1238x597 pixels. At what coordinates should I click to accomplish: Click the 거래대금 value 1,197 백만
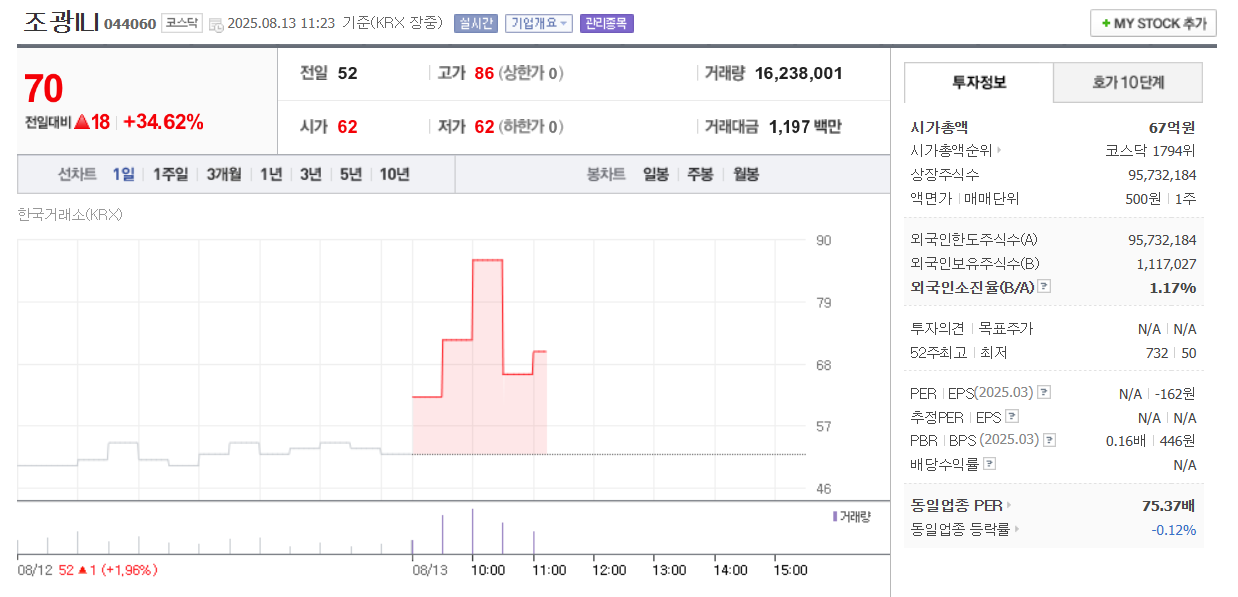[805, 126]
